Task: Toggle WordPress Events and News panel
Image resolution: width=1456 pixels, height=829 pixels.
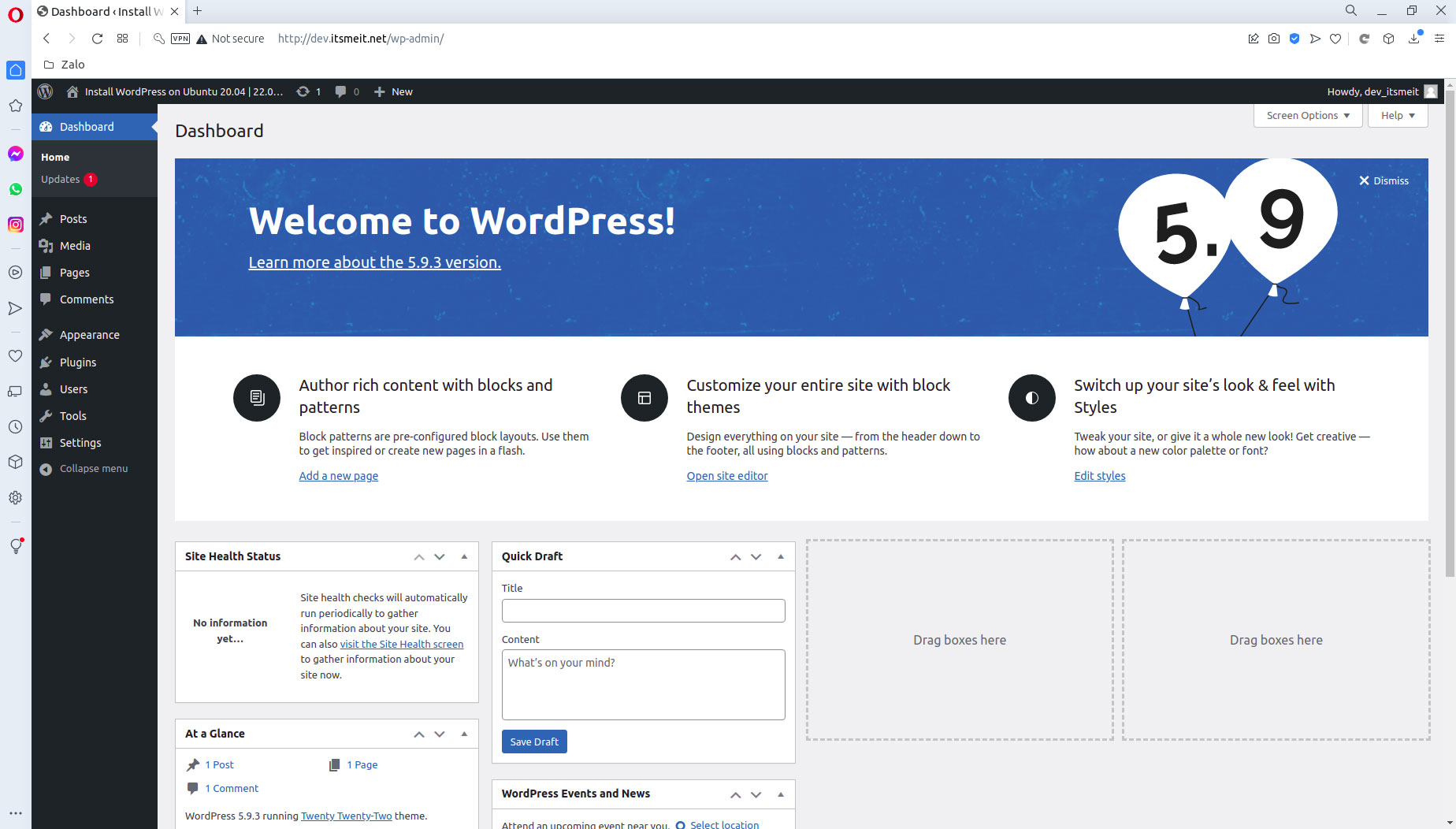Action: [x=781, y=794]
